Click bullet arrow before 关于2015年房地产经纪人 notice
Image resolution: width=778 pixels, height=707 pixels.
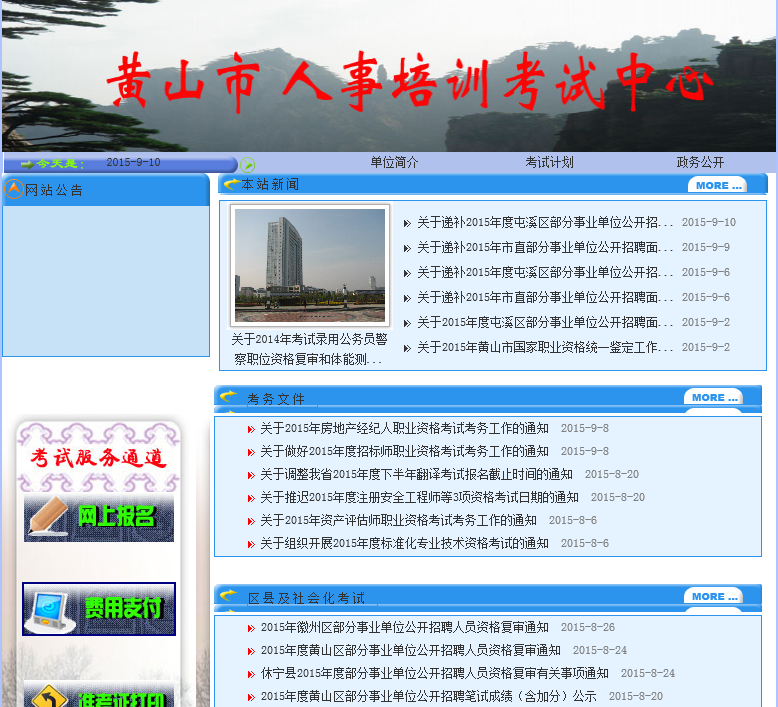[x=251, y=429]
